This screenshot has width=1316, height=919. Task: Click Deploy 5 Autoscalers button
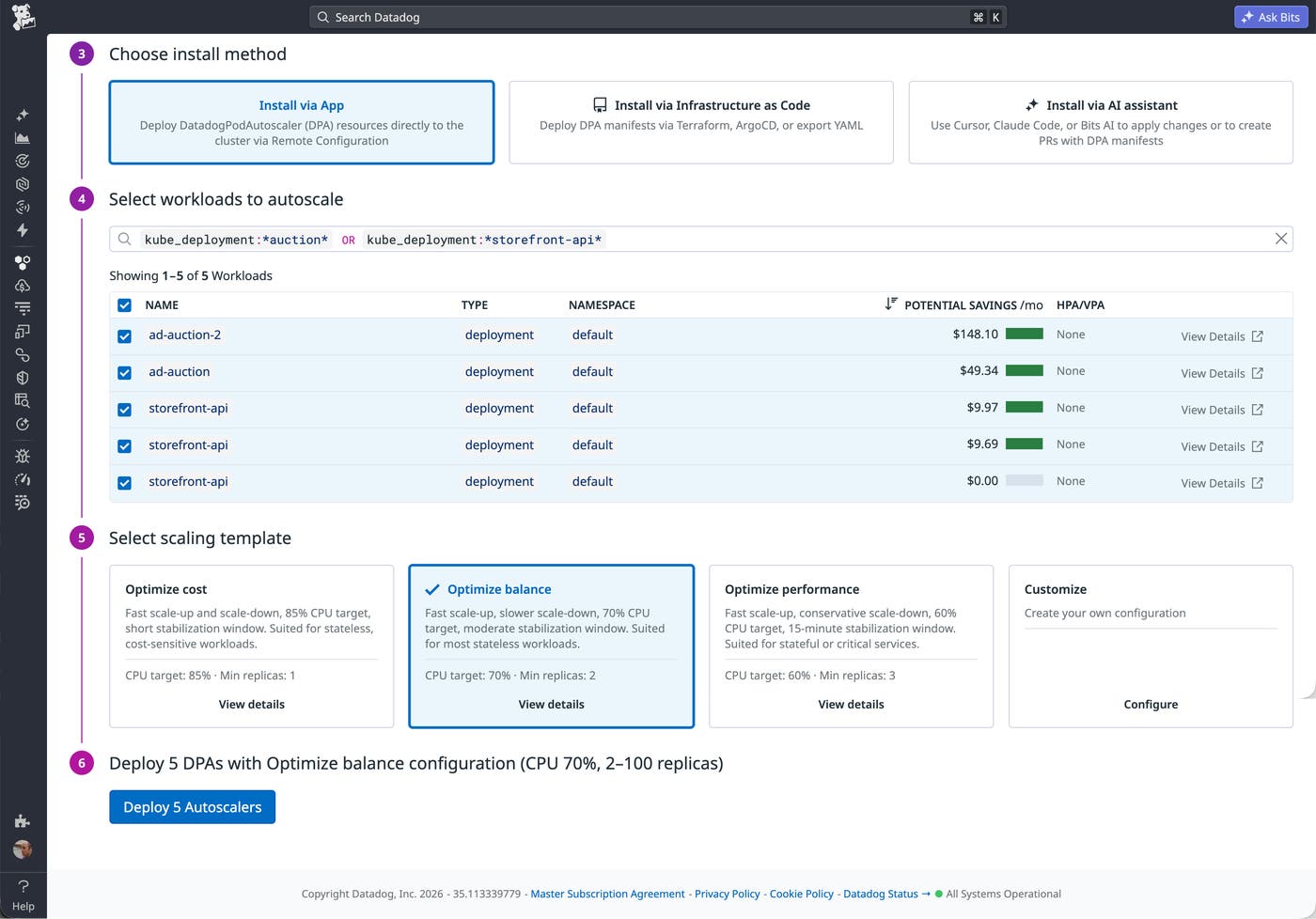coord(192,807)
